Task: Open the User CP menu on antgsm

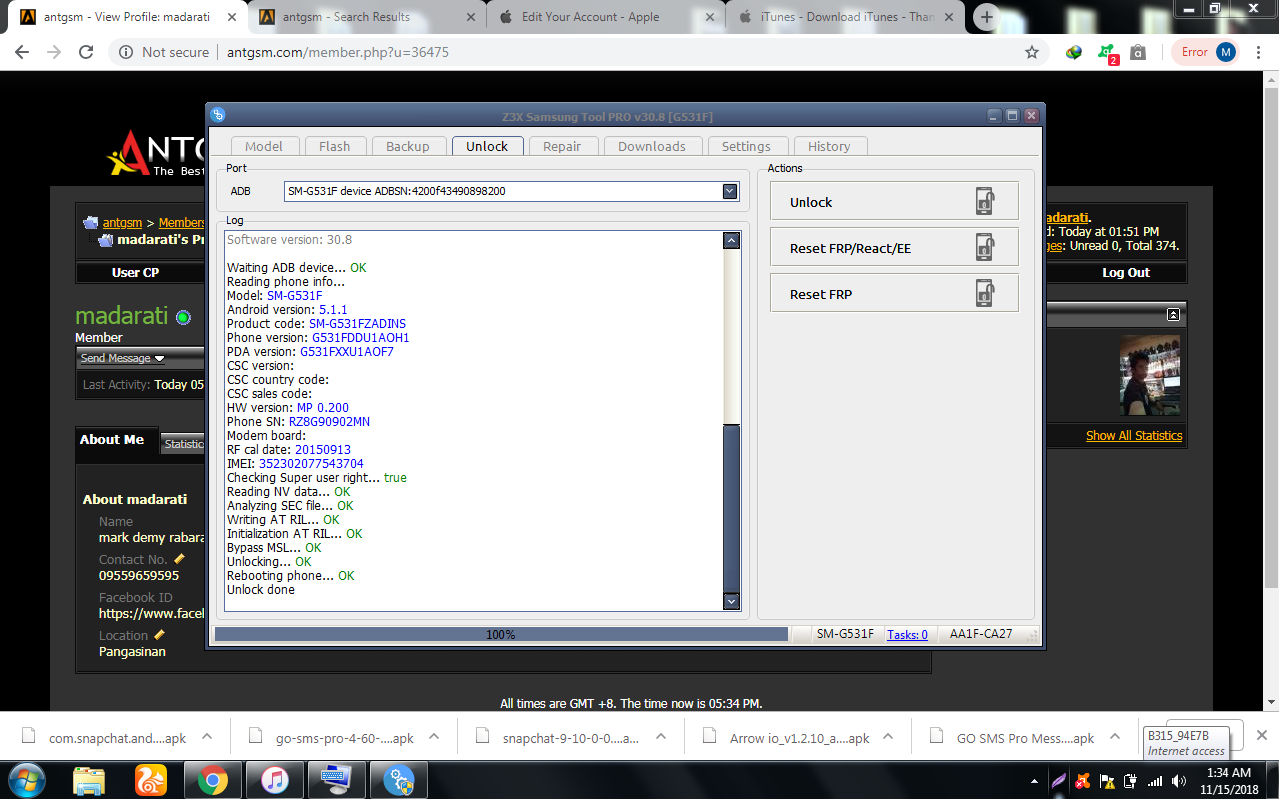Action: 135,273
